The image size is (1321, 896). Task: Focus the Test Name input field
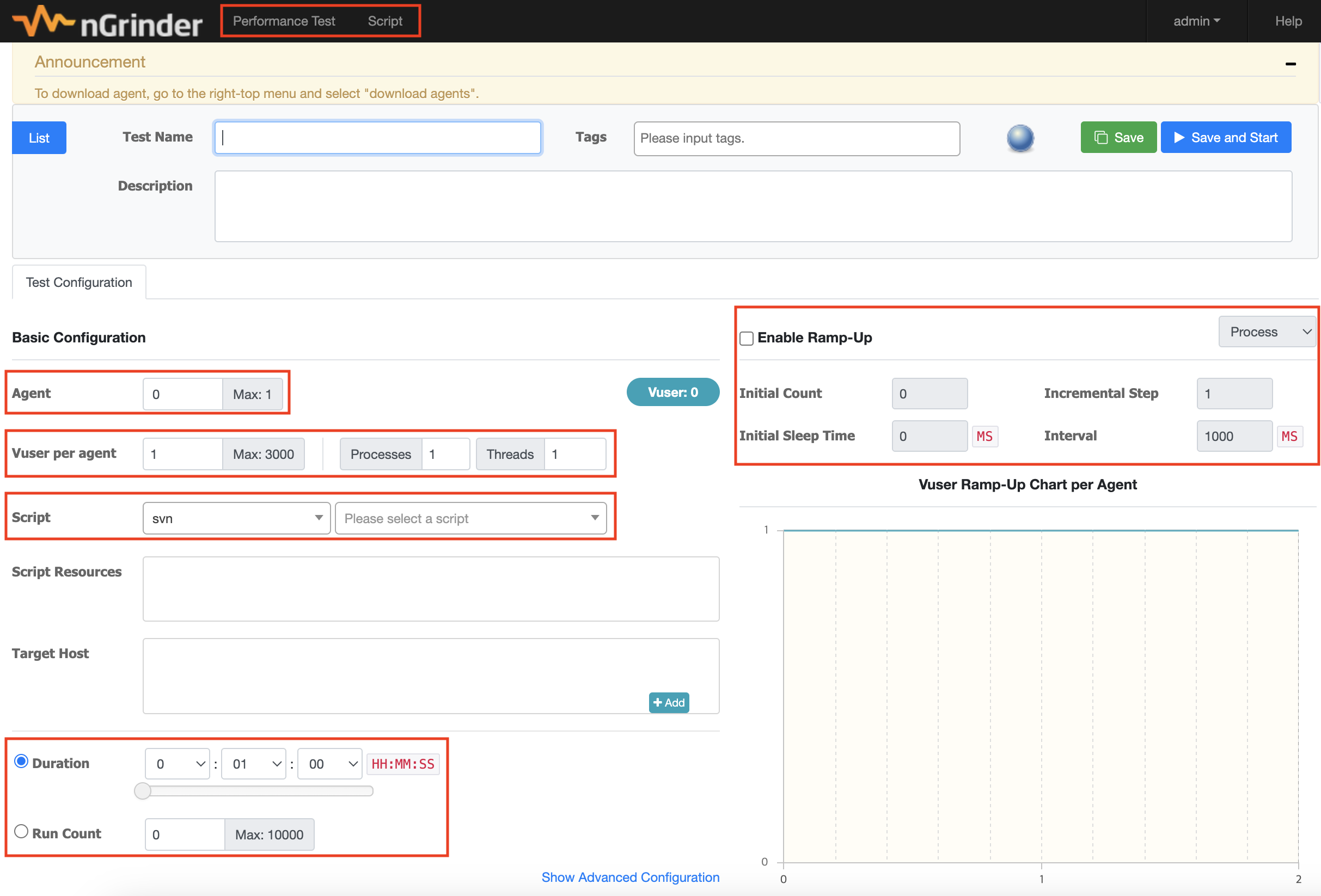click(x=377, y=138)
